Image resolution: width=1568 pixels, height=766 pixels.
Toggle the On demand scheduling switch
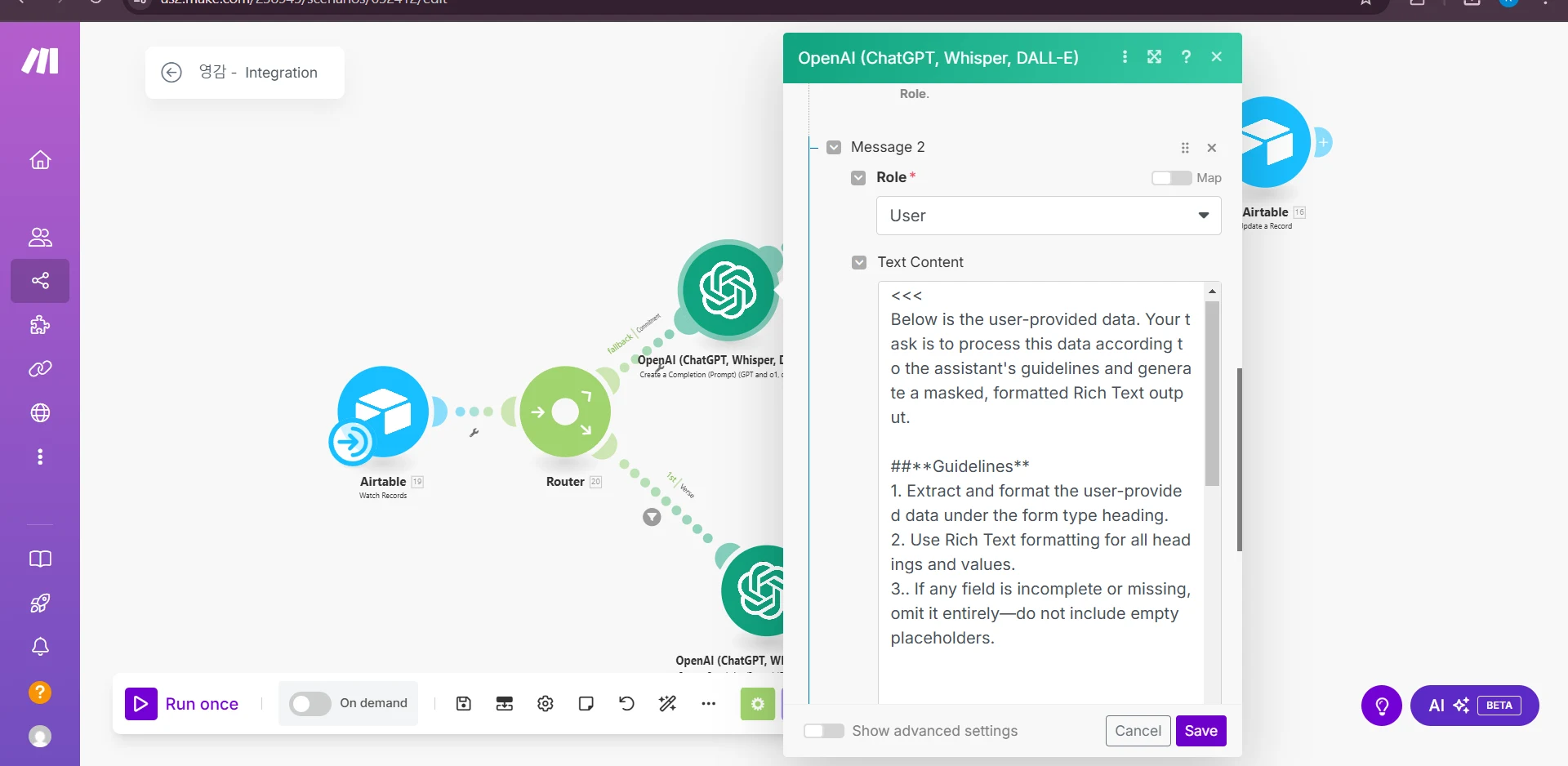click(x=310, y=704)
